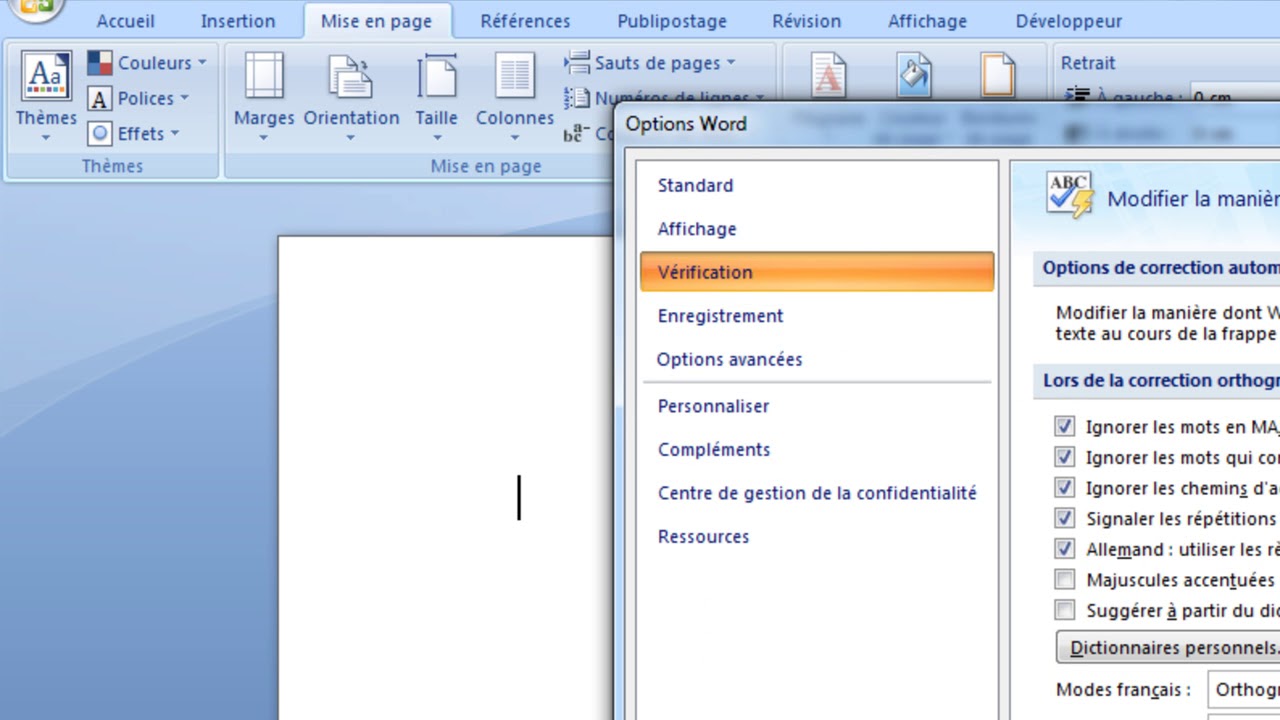Click the Dictionnaires personnels button

click(x=1168, y=648)
